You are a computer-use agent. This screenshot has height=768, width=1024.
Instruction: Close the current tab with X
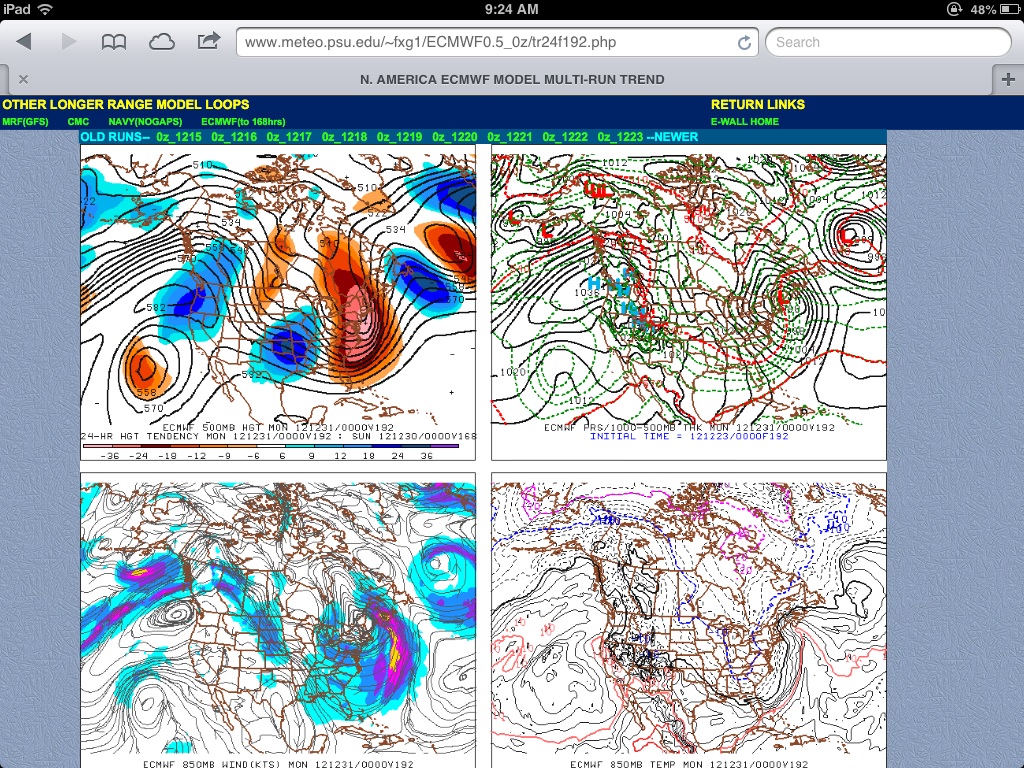point(23,80)
